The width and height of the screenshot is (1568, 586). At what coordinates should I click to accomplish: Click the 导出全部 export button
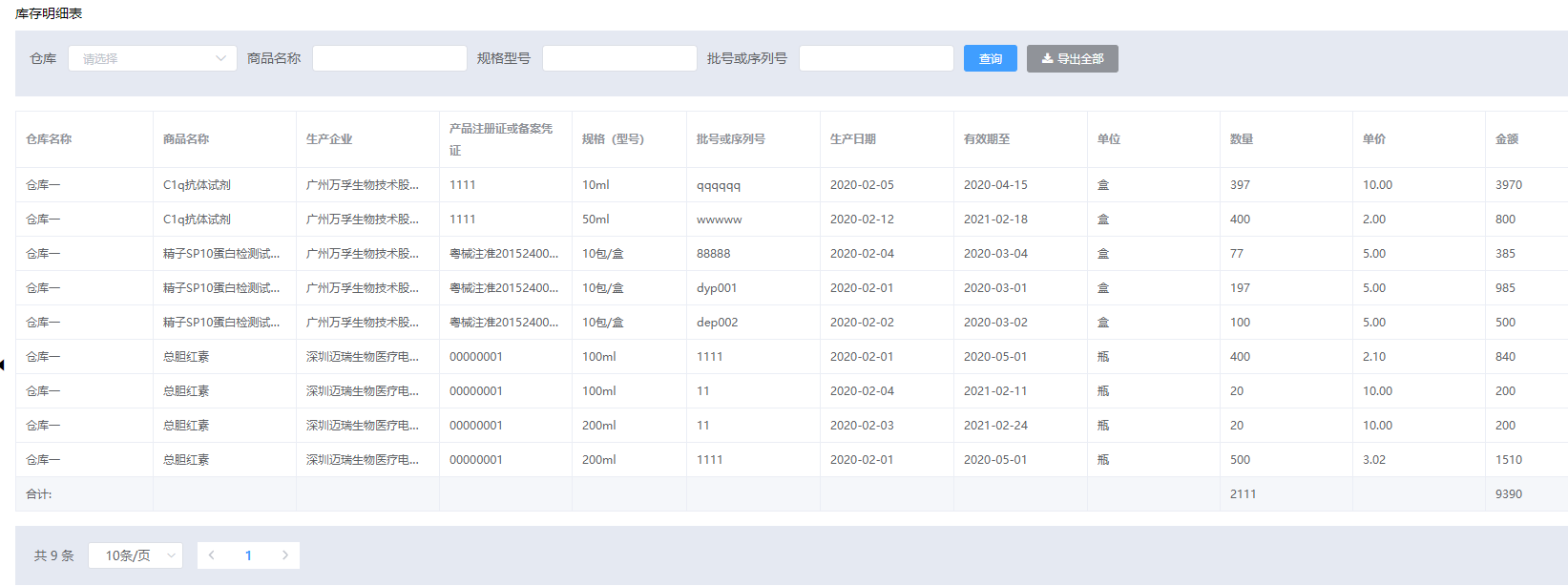pos(1072,58)
